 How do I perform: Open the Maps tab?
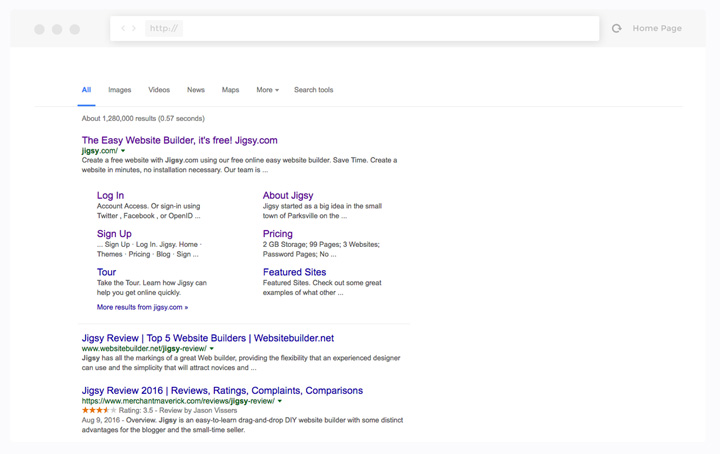click(231, 90)
